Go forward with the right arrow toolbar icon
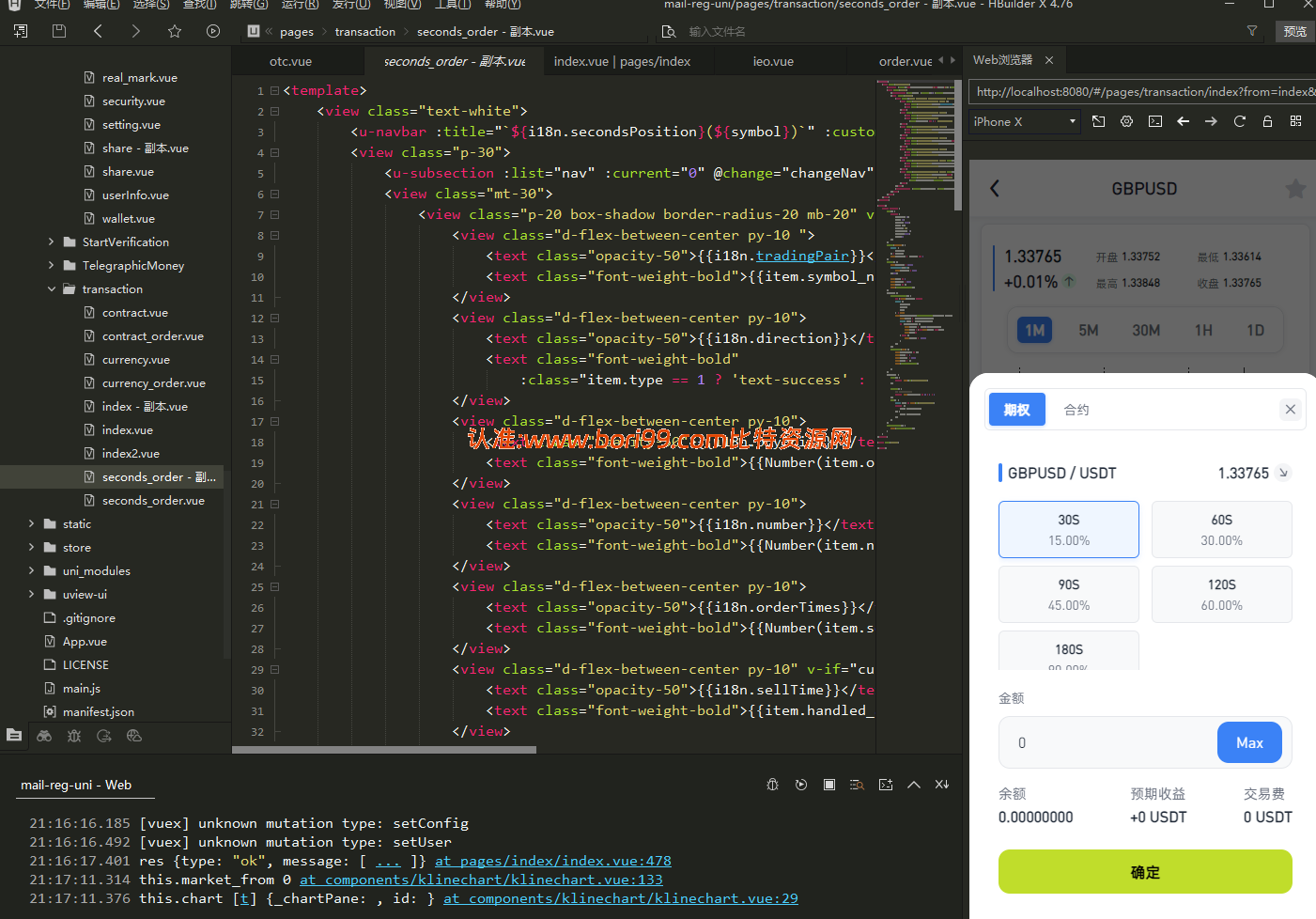Screen dimensions: 1316x919 (x=136, y=31)
